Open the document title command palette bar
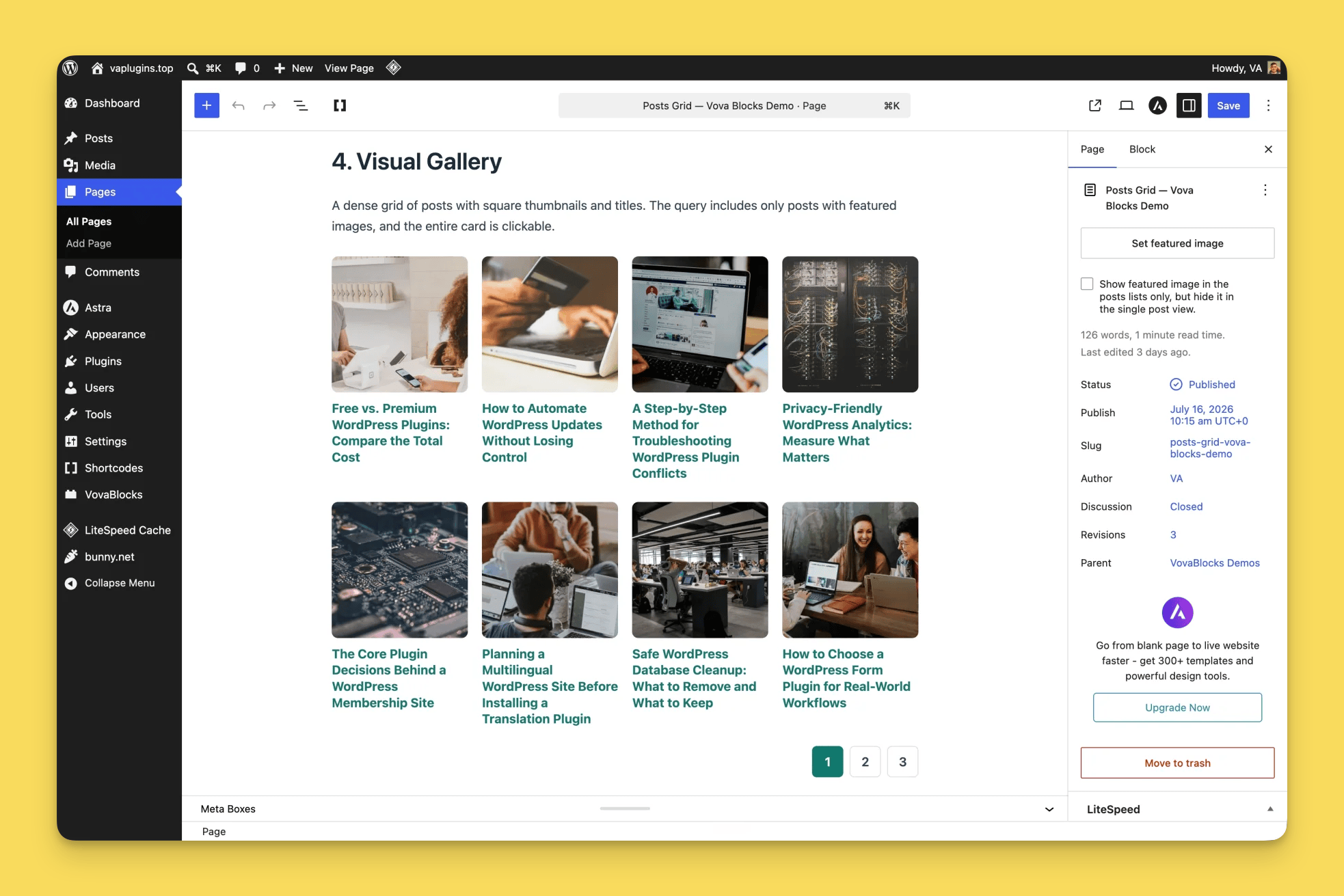Screen dimensions: 1344x896 click(x=734, y=105)
